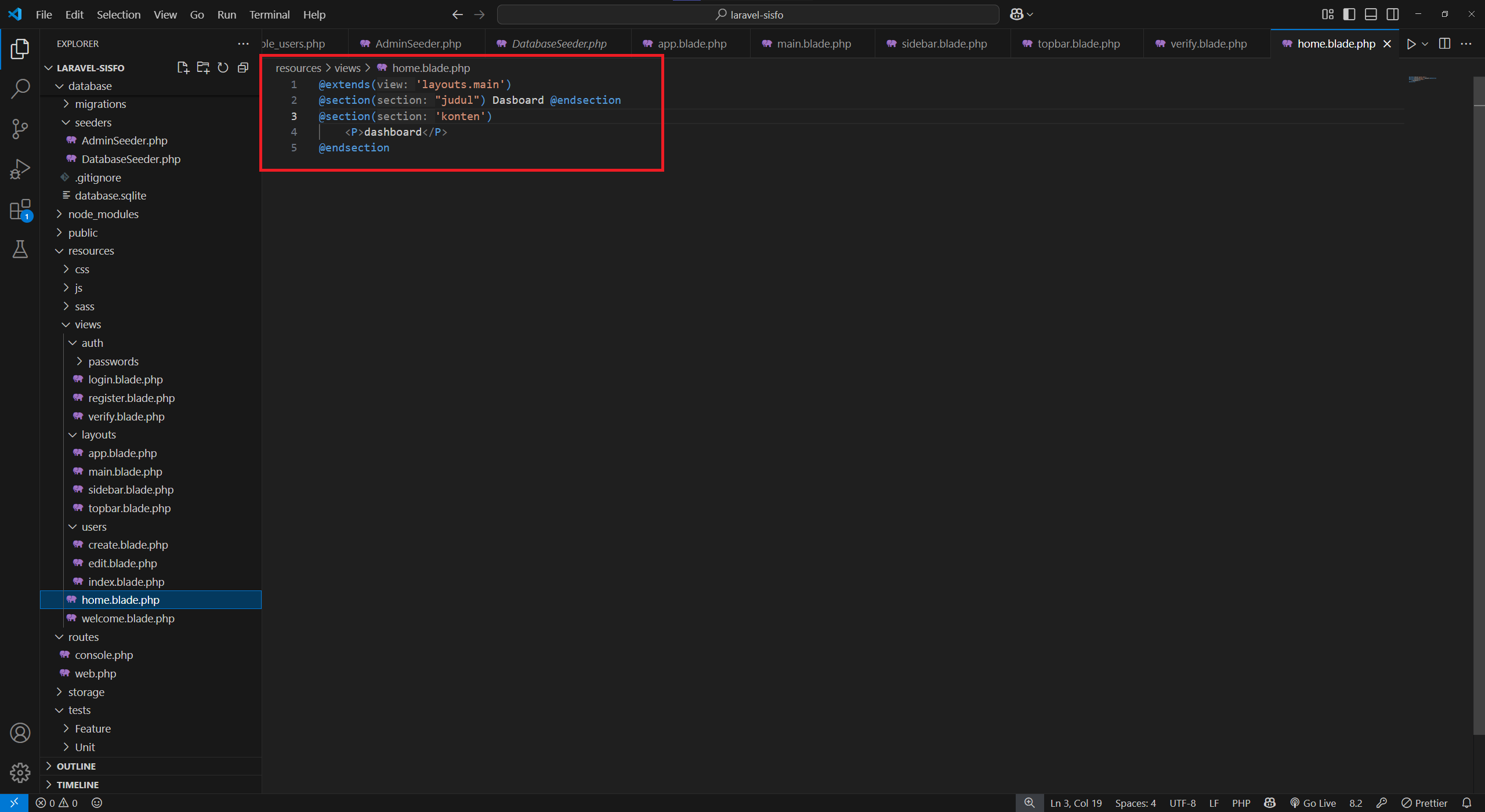Open the Run and Debug view
The height and width of the screenshot is (812, 1485).
(20, 168)
